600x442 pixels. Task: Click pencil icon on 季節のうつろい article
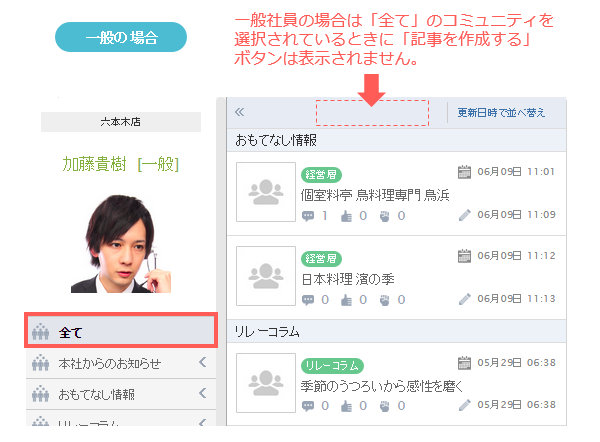point(465,405)
